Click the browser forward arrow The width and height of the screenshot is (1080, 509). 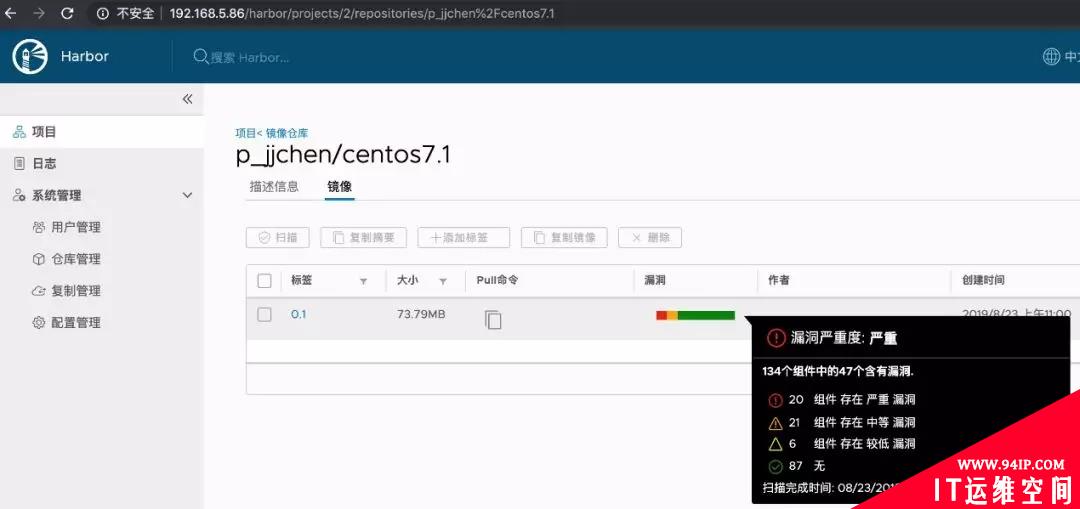[39, 13]
